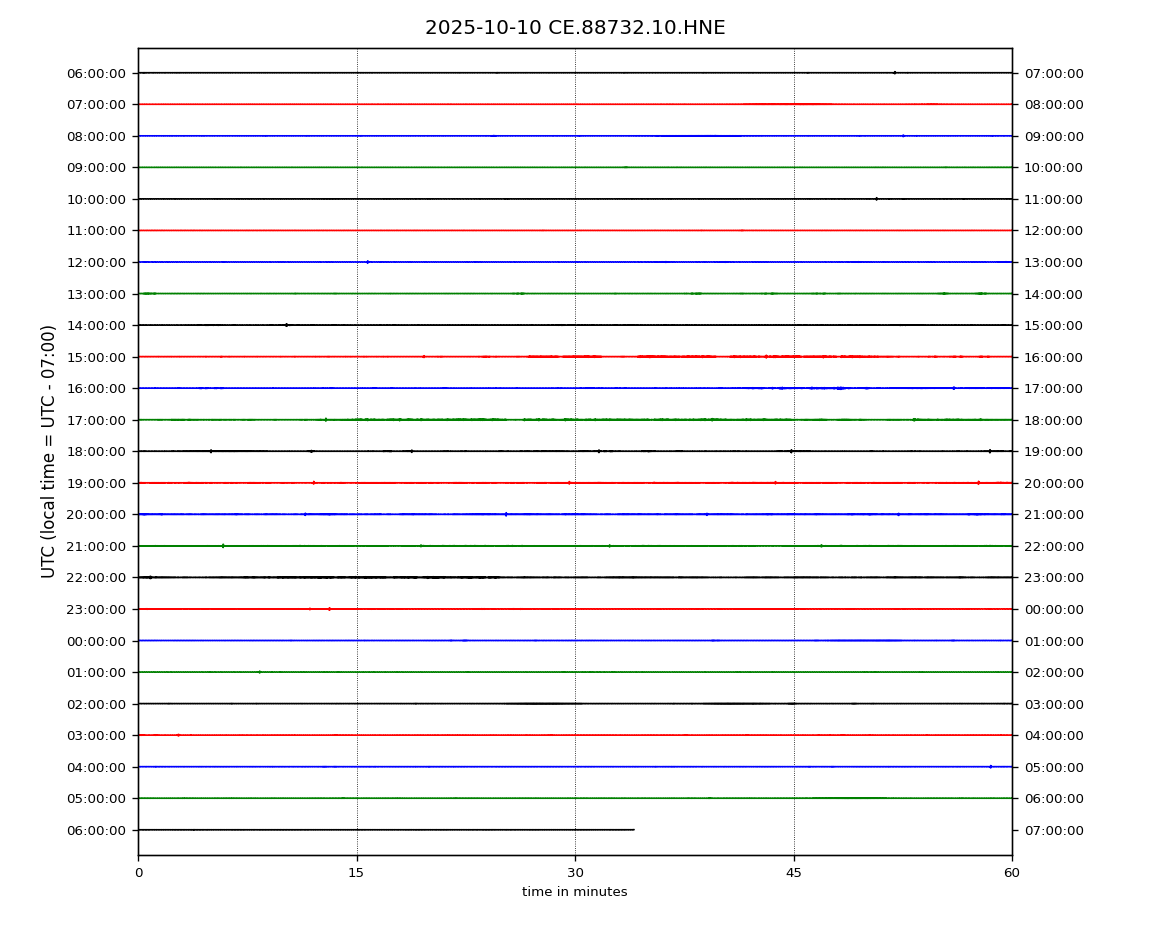Click the right-side "12:00:00" time label
This screenshot has width=1150, height=950.
coord(1053,231)
